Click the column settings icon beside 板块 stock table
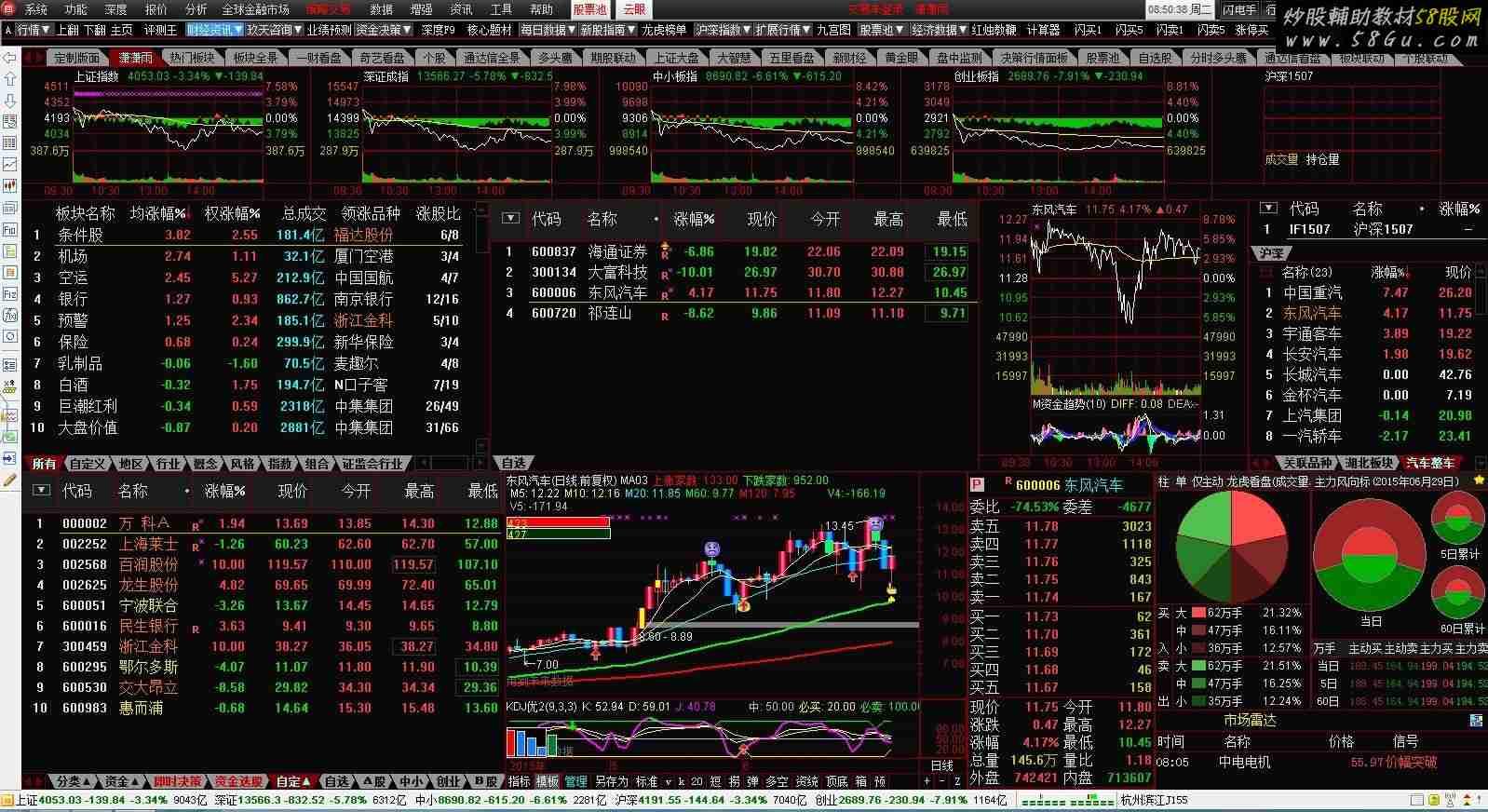 tap(509, 218)
